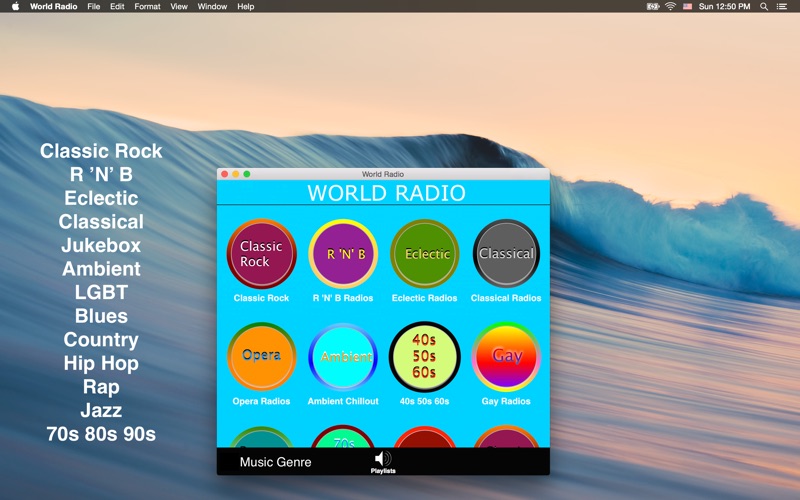800x500 pixels.
Task: Click the Classic Rock caption under its circle
Action: click(261, 298)
